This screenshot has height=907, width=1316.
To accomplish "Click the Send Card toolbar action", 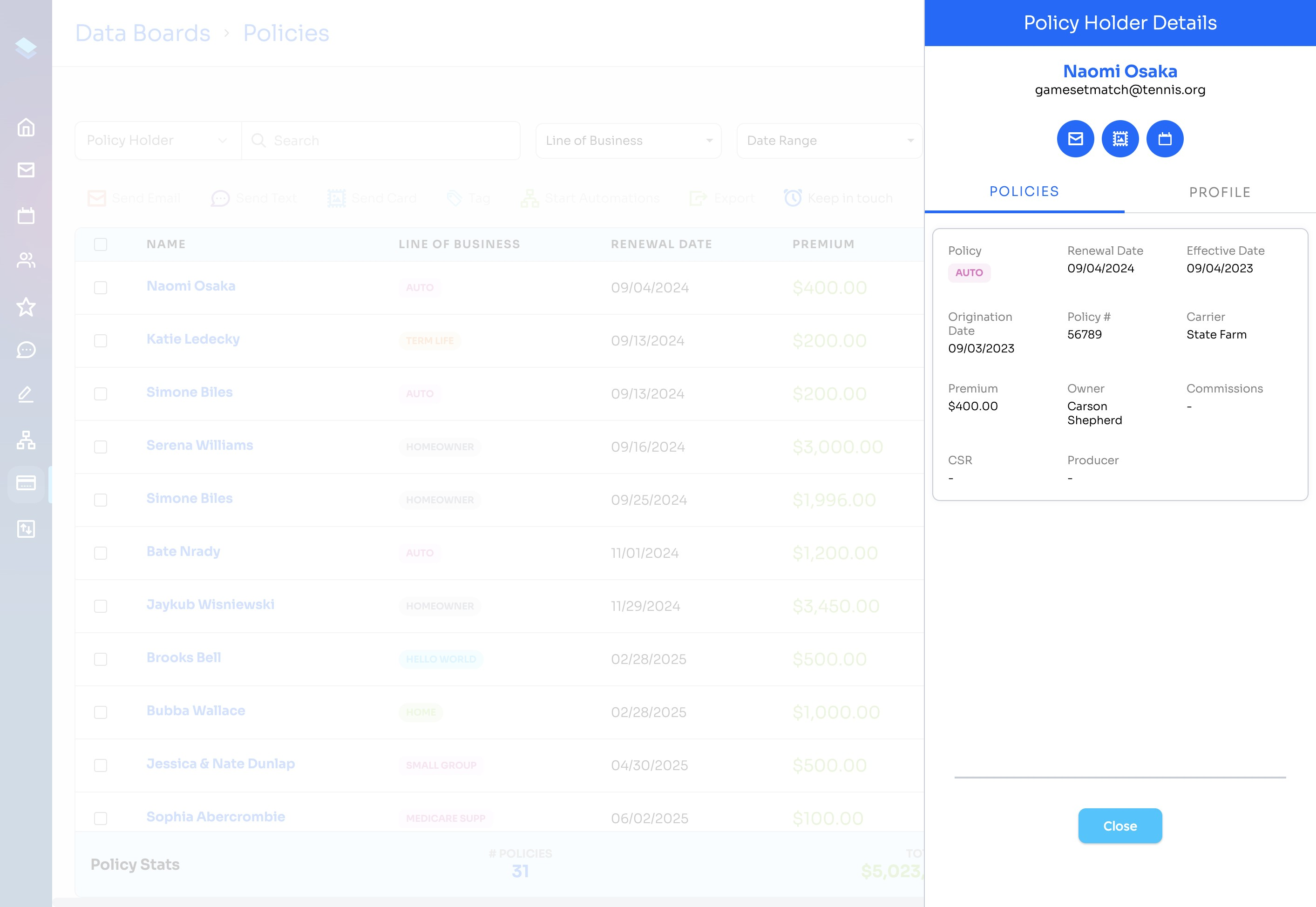I will click(x=372, y=198).
